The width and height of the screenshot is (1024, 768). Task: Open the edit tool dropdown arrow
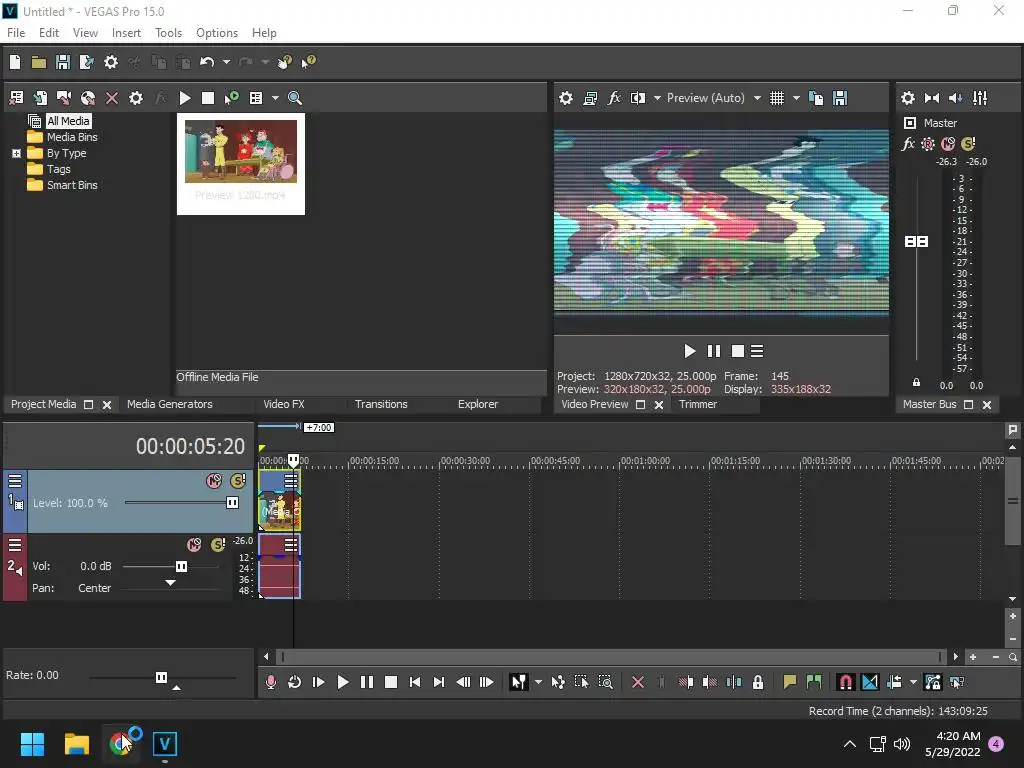(x=538, y=682)
